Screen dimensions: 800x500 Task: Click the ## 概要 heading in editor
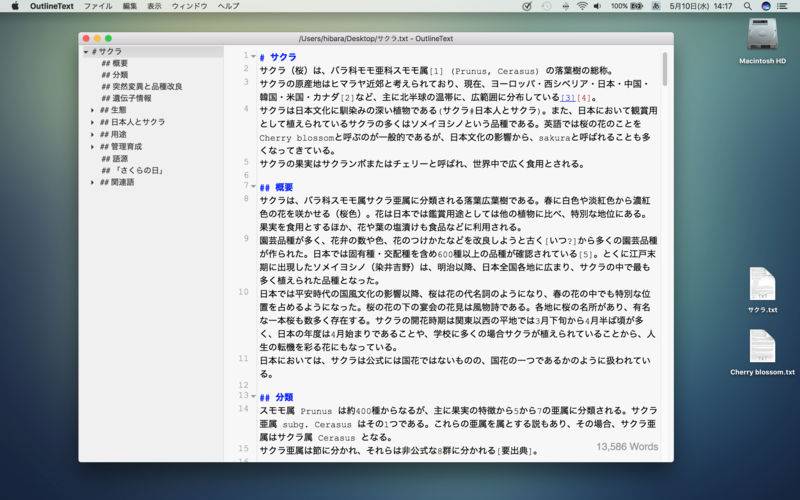276,187
